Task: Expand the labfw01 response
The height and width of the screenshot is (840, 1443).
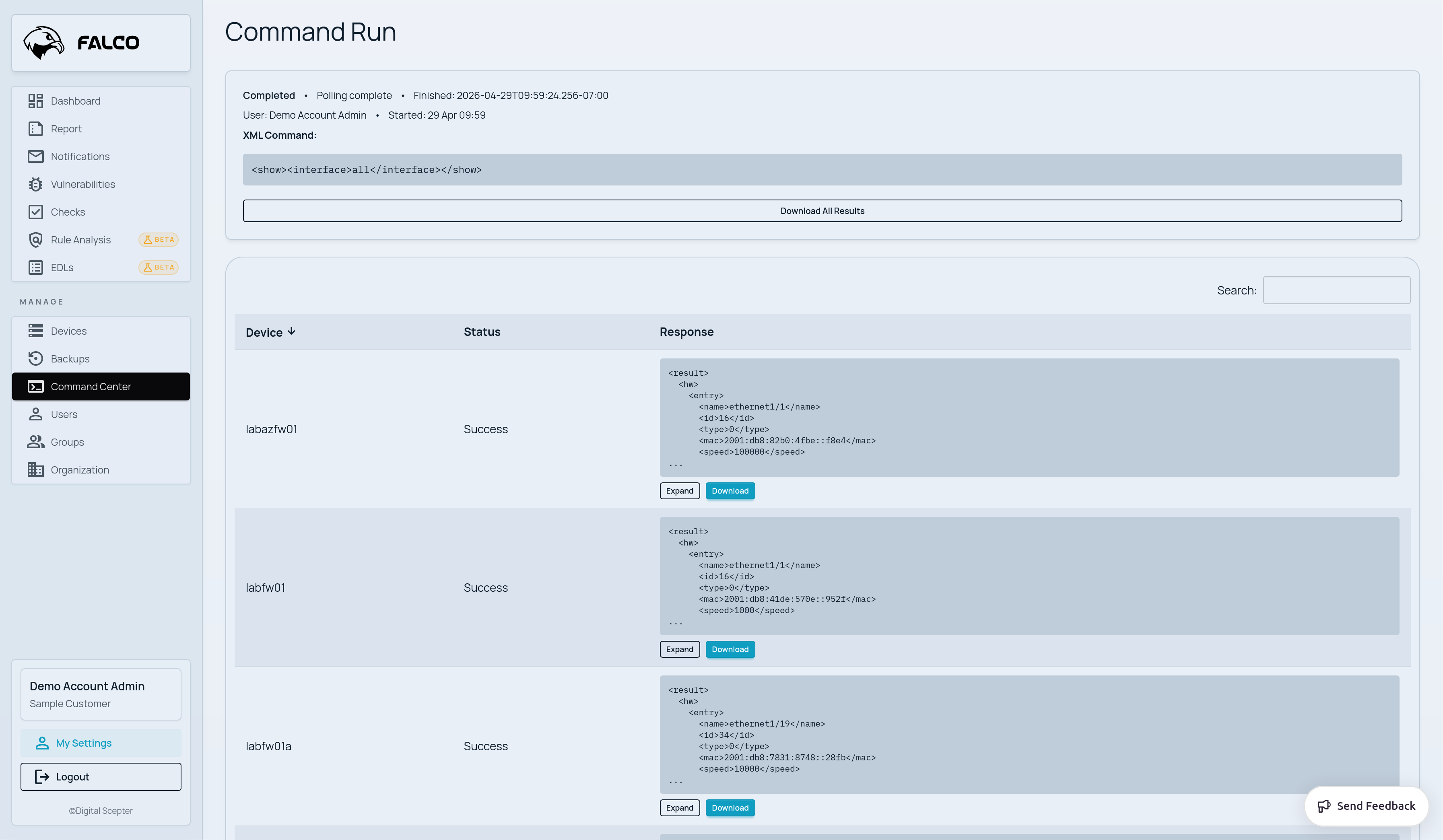Action: pos(680,649)
